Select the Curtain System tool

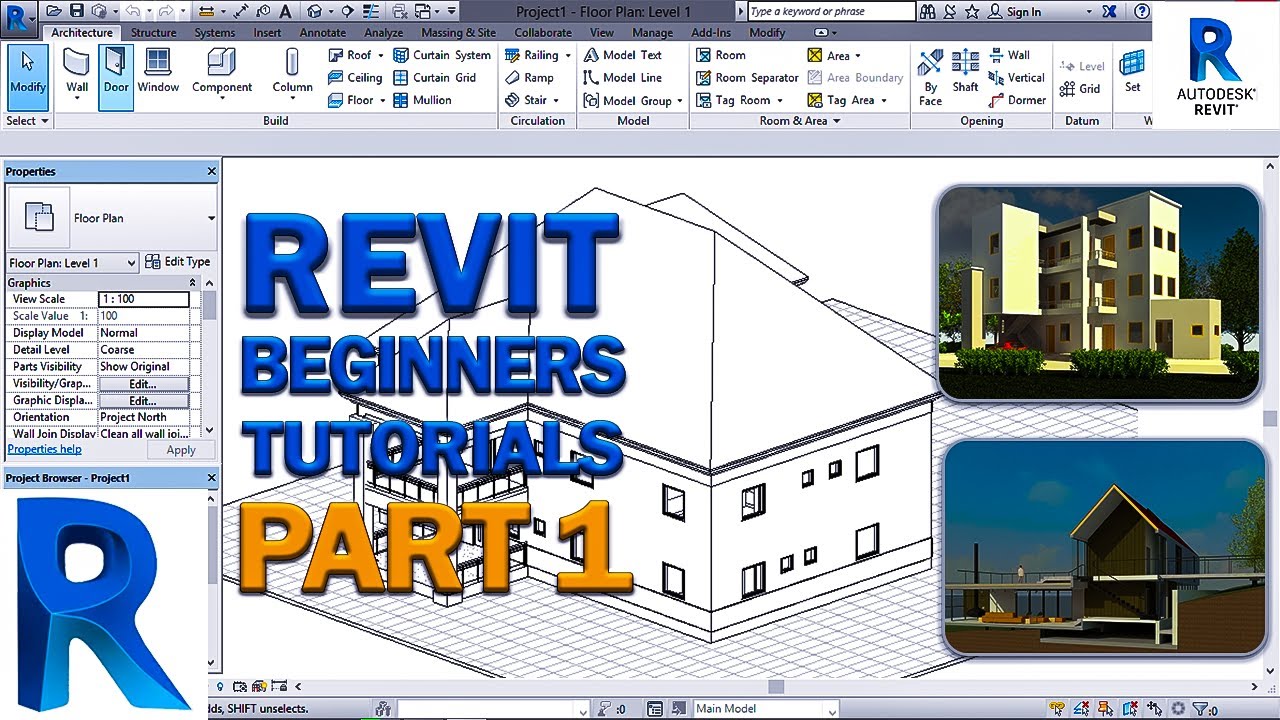point(441,55)
